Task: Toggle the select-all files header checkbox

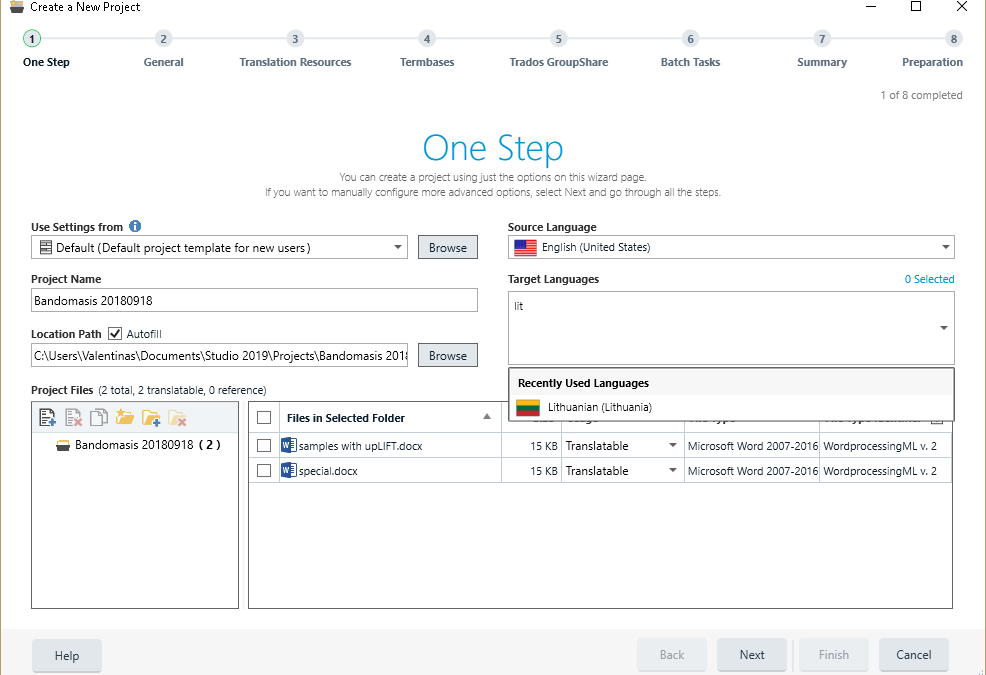Action: [264, 418]
